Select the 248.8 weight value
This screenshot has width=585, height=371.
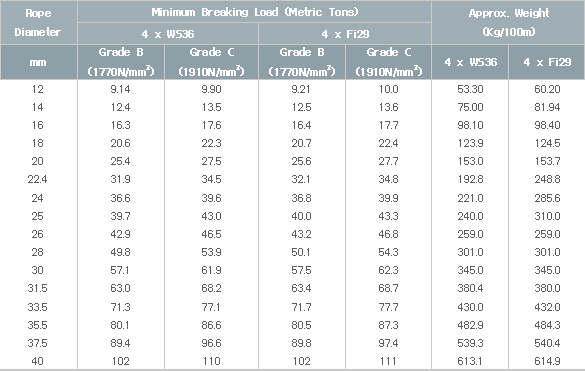547,180
